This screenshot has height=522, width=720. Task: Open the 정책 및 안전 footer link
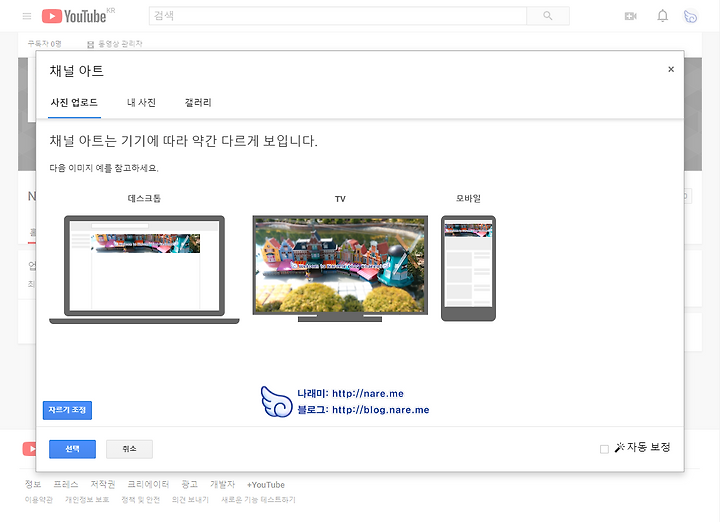tap(141, 500)
